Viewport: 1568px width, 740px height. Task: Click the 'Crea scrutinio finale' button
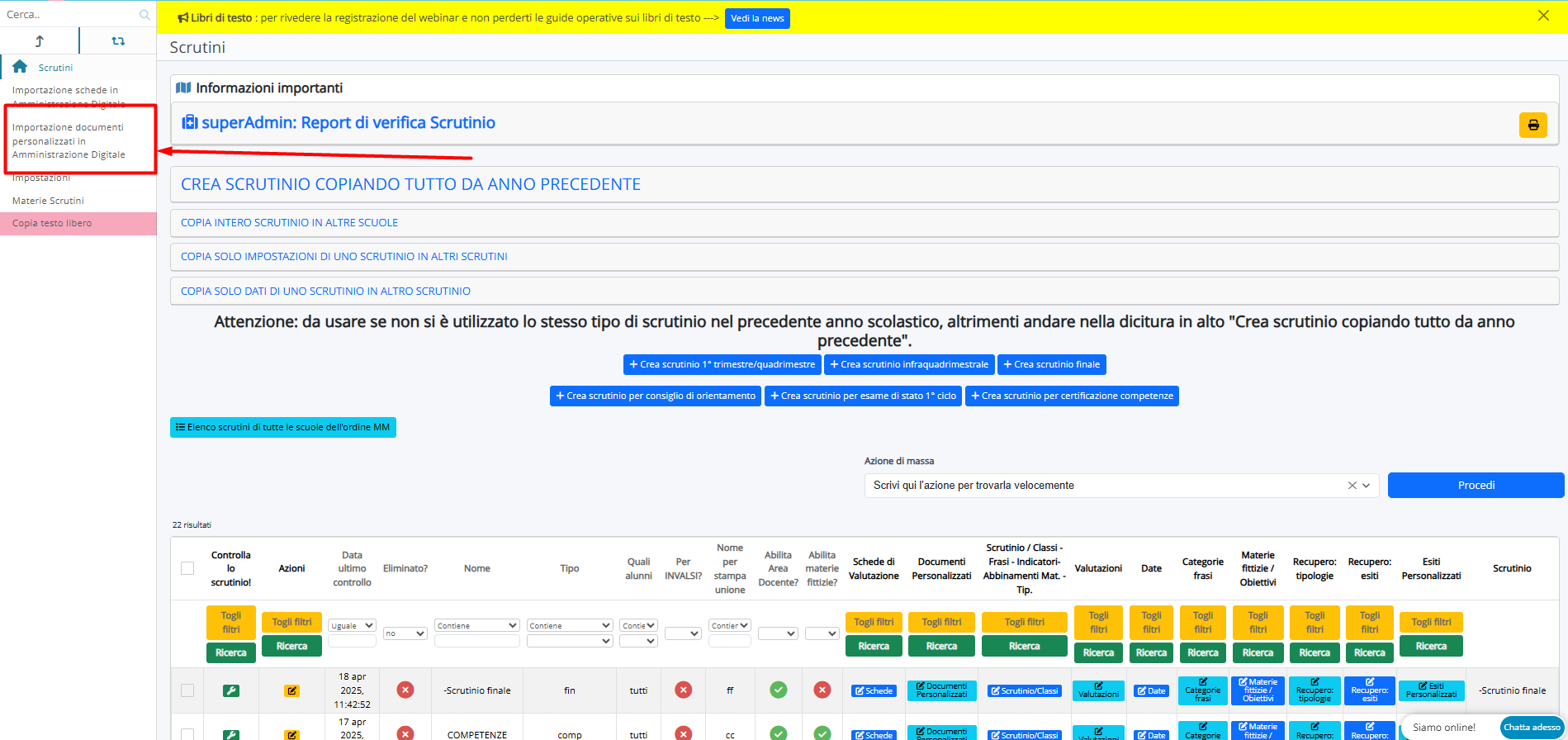[x=1051, y=364]
